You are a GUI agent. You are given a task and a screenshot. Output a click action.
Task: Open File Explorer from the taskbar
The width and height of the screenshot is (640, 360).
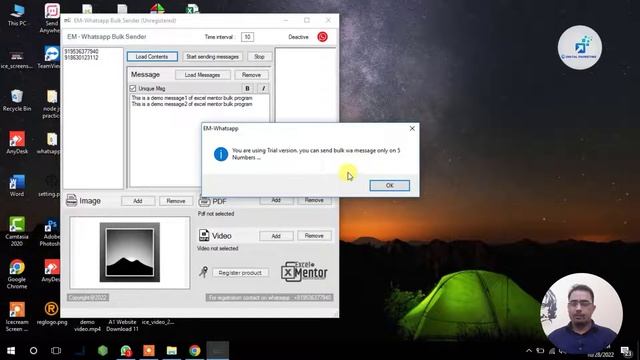point(171,350)
